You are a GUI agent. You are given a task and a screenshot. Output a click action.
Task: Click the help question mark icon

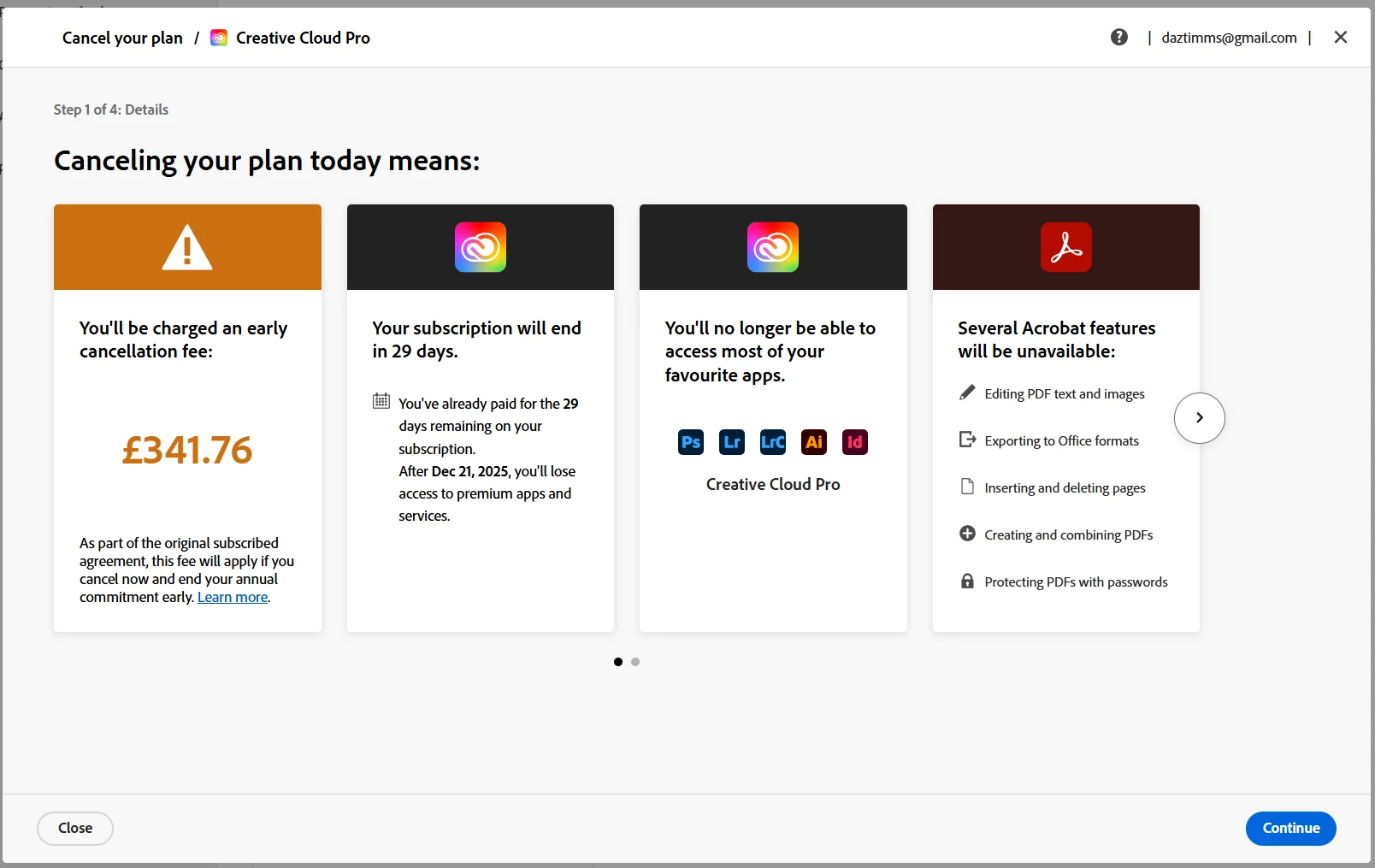click(1119, 37)
